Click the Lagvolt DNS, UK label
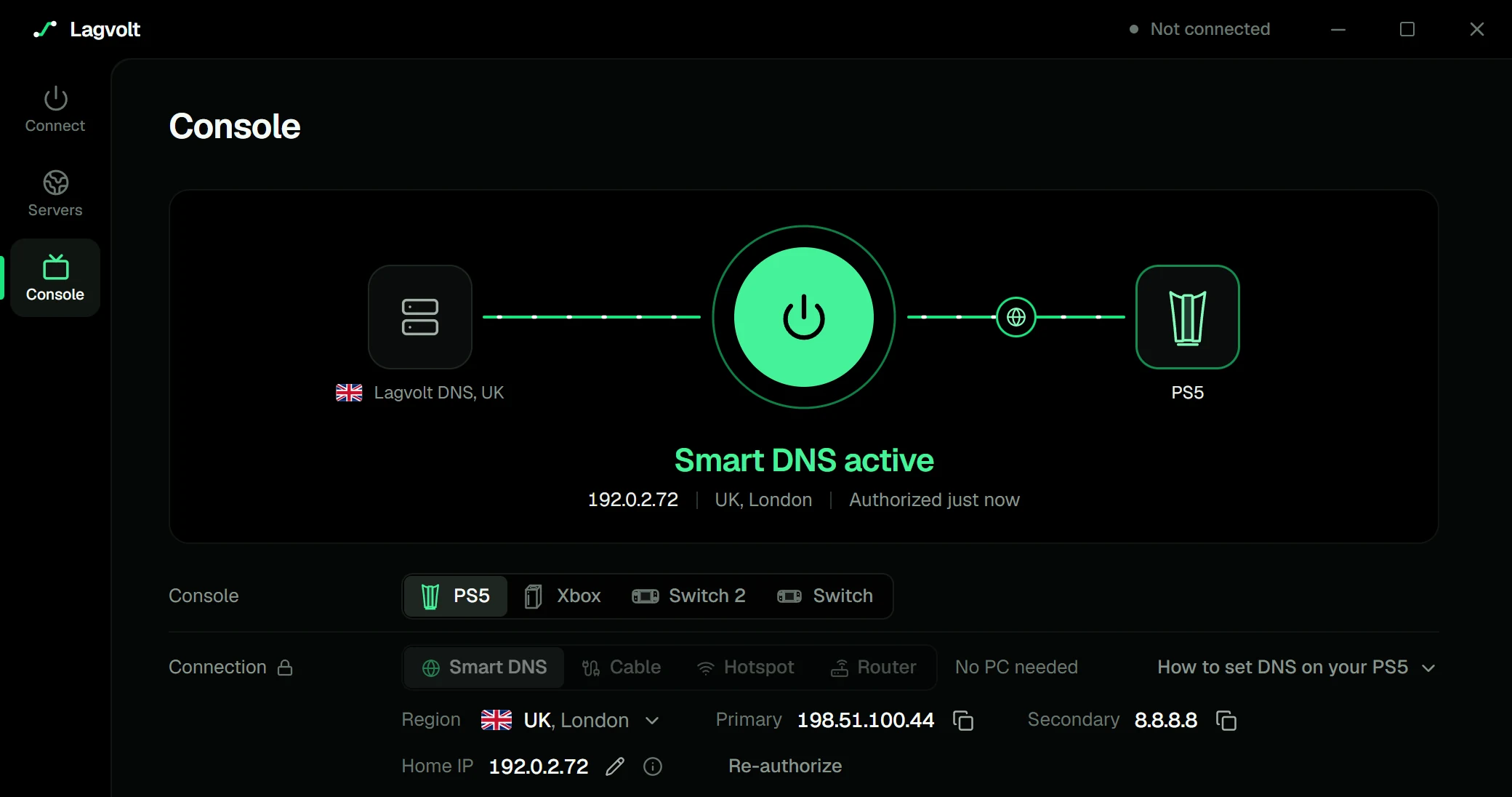The height and width of the screenshot is (797, 1512). pos(439,393)
